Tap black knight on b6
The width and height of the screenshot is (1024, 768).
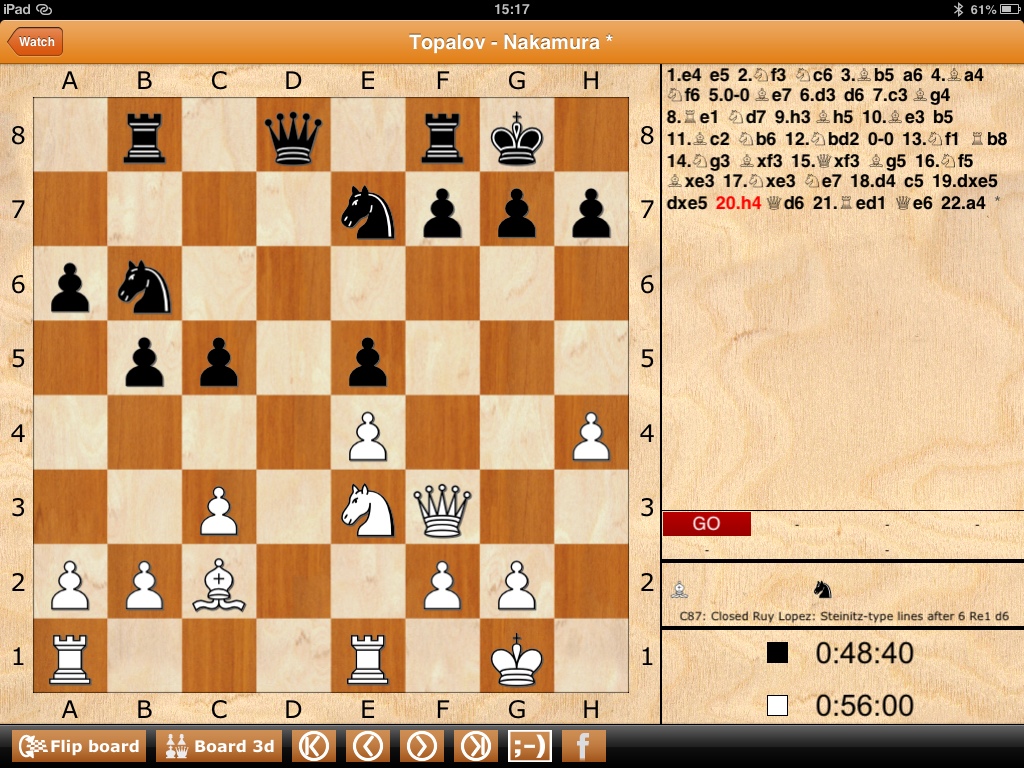coord(145,285)
